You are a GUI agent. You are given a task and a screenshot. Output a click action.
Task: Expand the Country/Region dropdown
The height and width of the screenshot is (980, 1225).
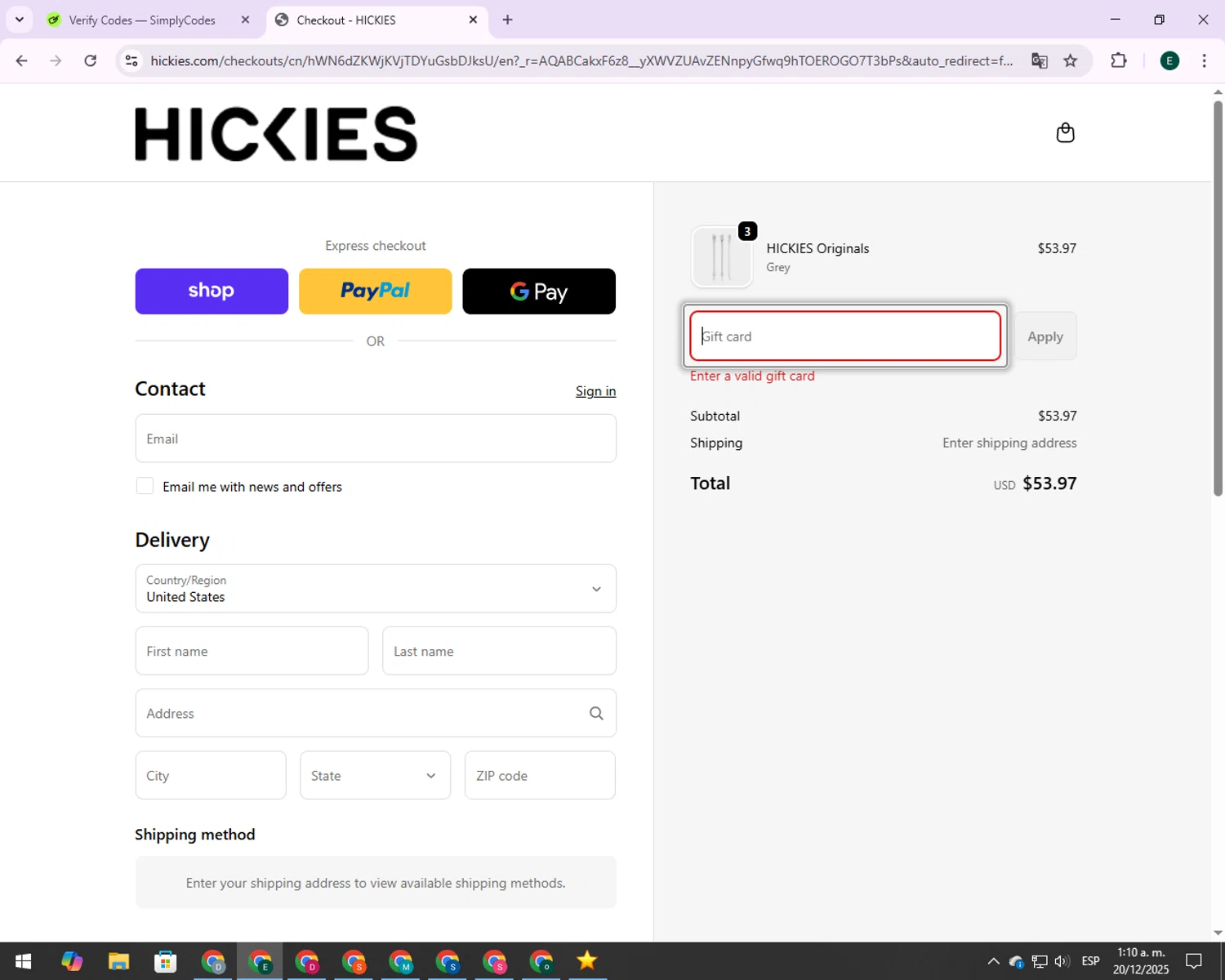coord(376,589)
